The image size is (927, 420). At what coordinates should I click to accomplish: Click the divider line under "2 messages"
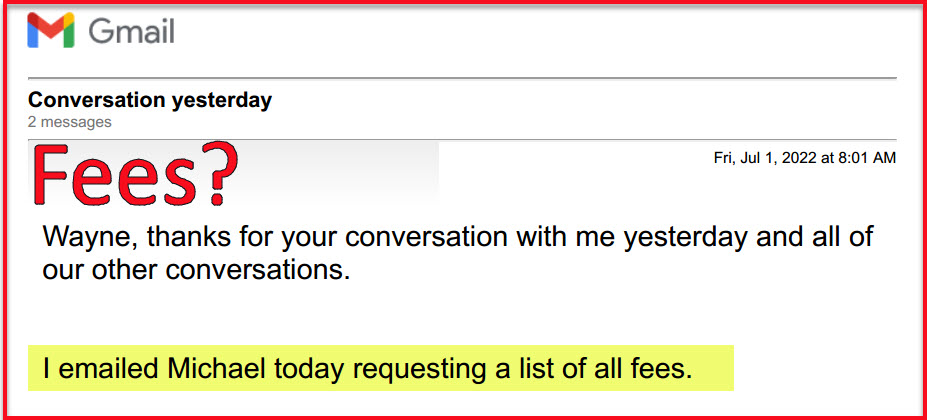[462, 139]
